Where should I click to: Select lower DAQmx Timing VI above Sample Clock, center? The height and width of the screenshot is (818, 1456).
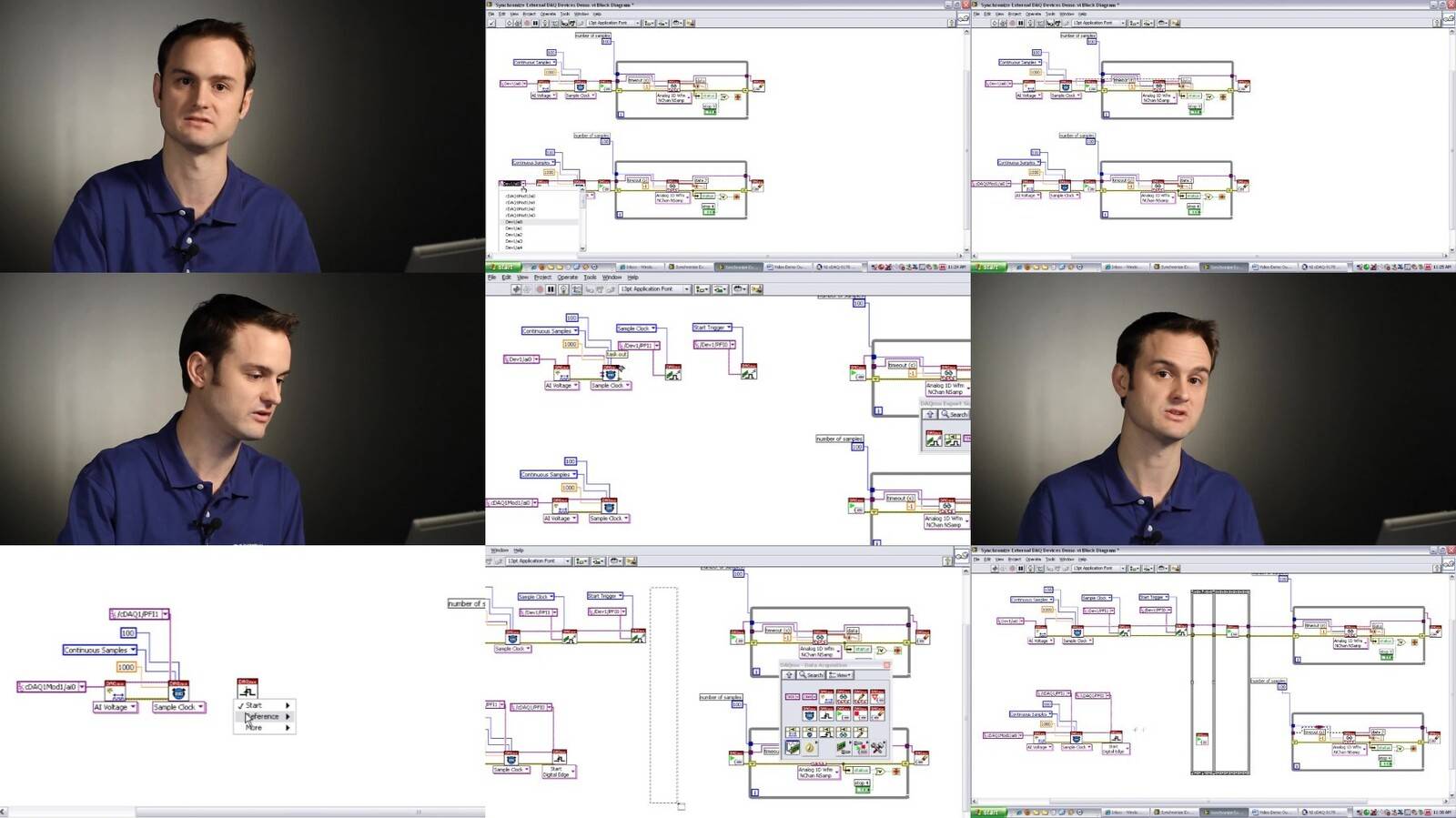(609, 506)
